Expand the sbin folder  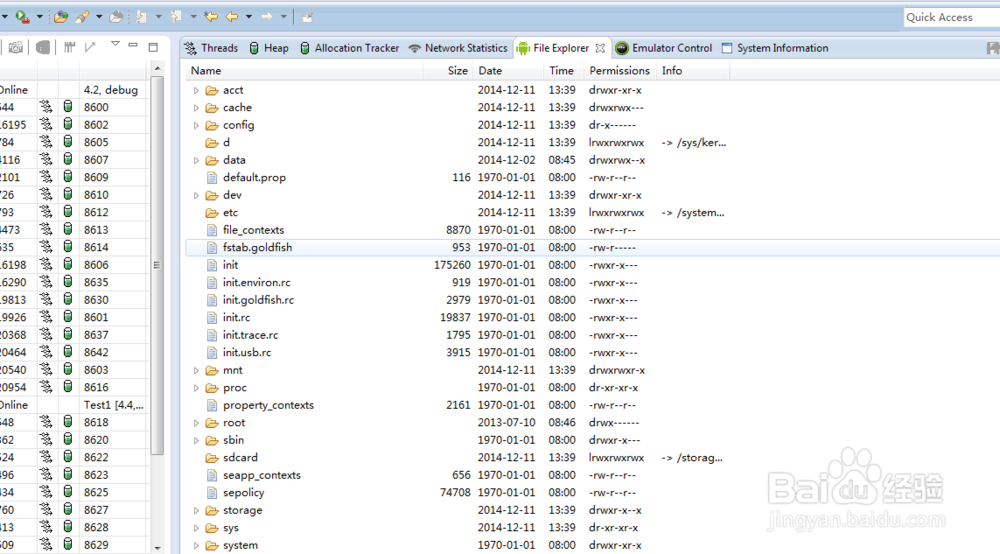[196, 441]
